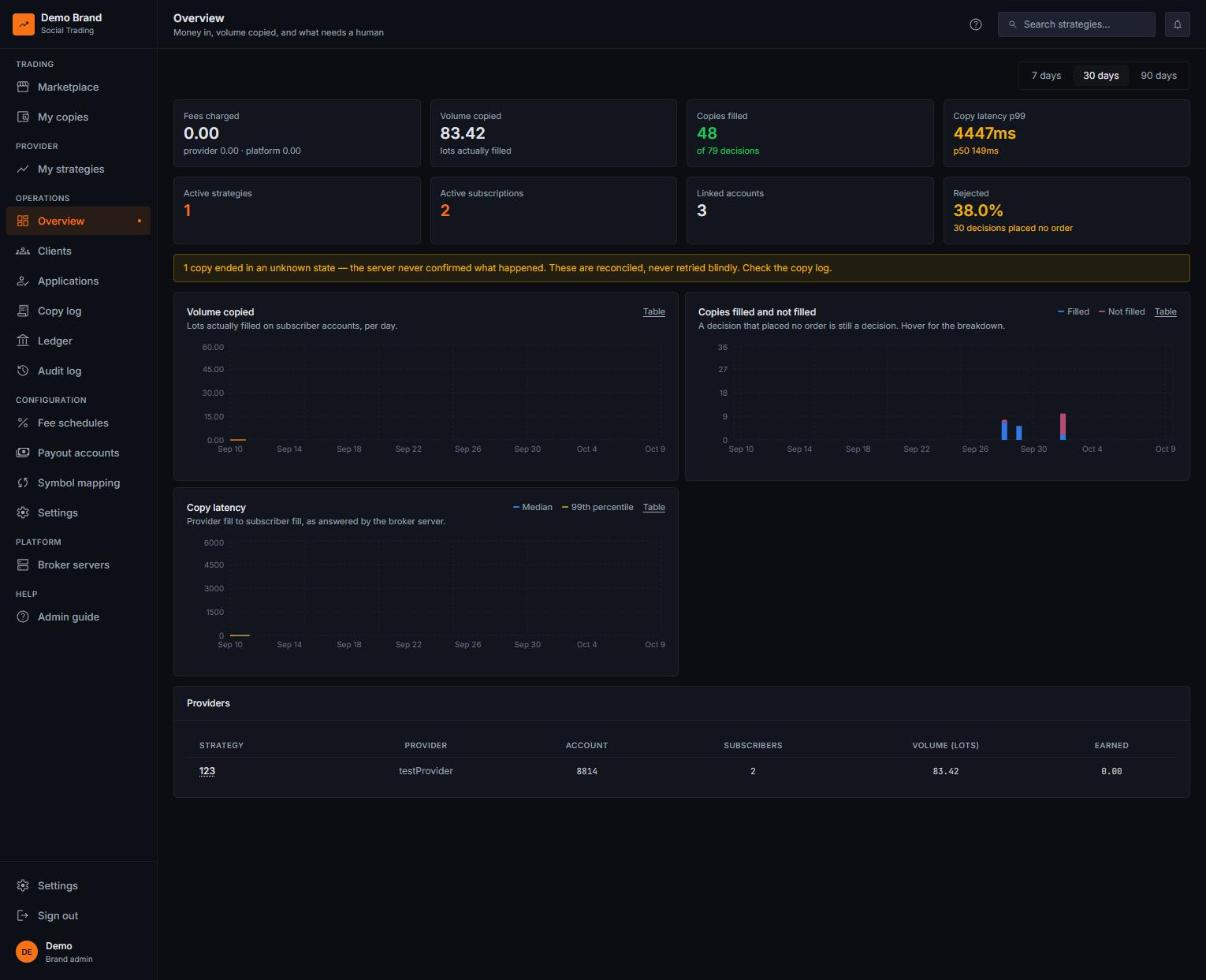Viewport: 1206px width, 980px height.
Task: Click account number 8814
Action: tap(587, 771)
